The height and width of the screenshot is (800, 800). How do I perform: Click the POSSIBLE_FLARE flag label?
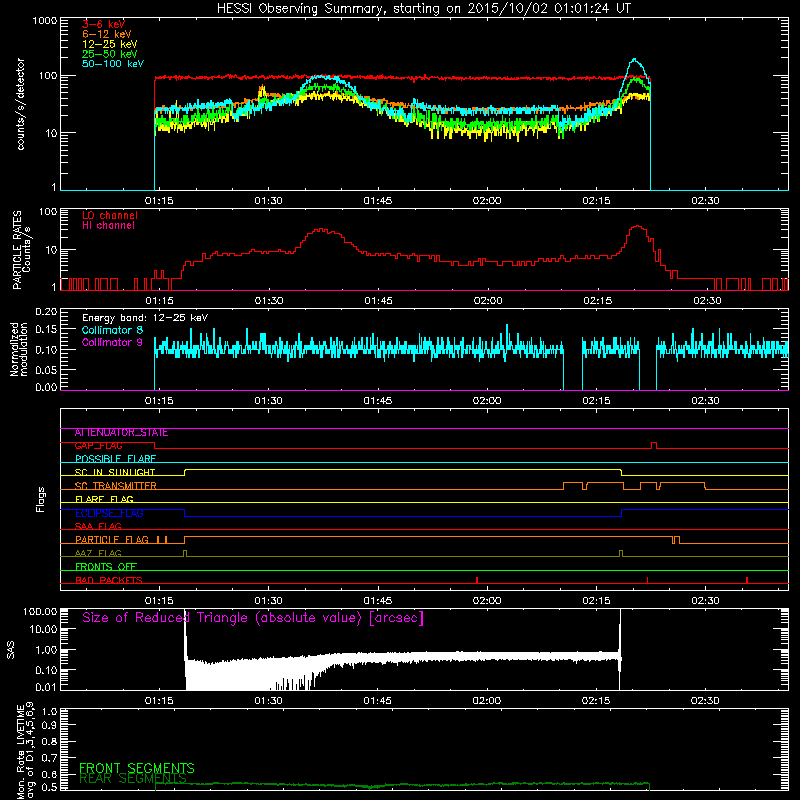115,459
